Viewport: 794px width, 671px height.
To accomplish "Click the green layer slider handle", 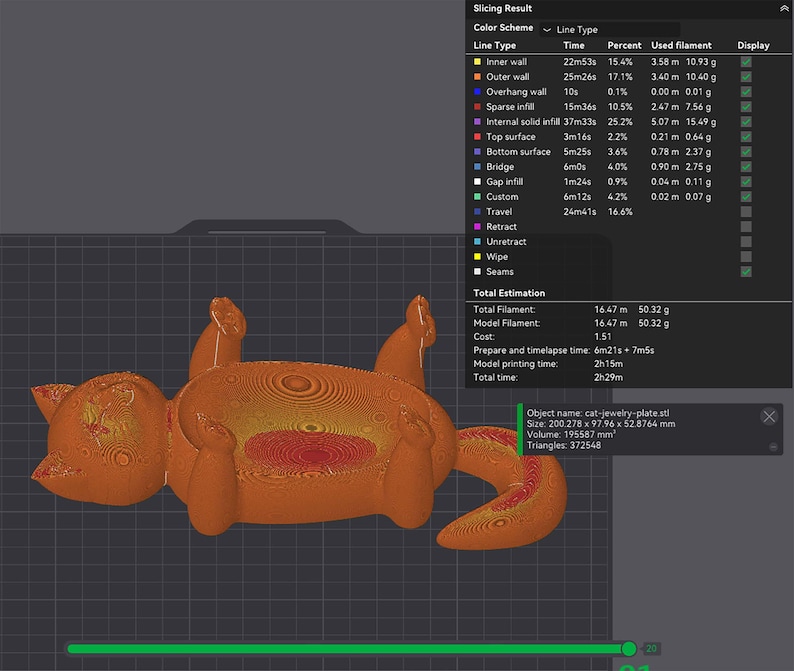I will coord(629,649).
